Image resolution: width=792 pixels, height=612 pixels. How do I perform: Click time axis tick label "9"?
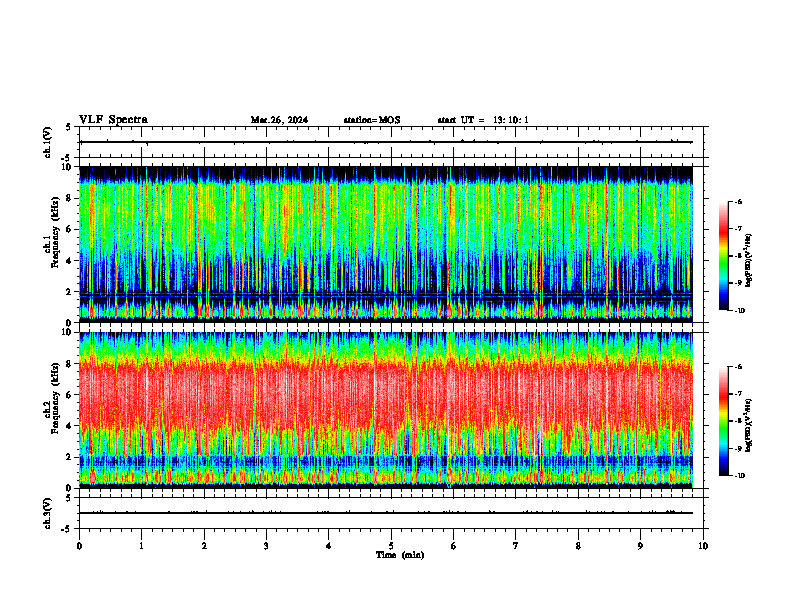[640, 546]
